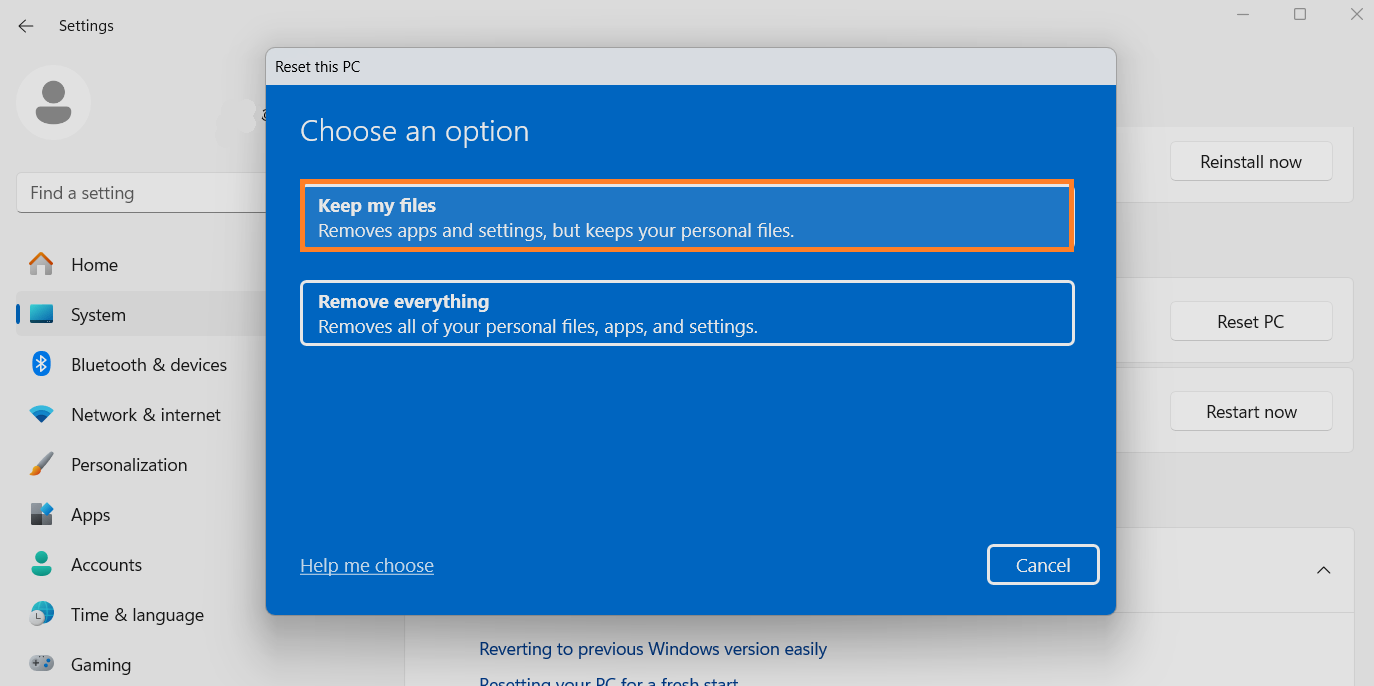Click the Time & language globe icon

tap(41, 614)
